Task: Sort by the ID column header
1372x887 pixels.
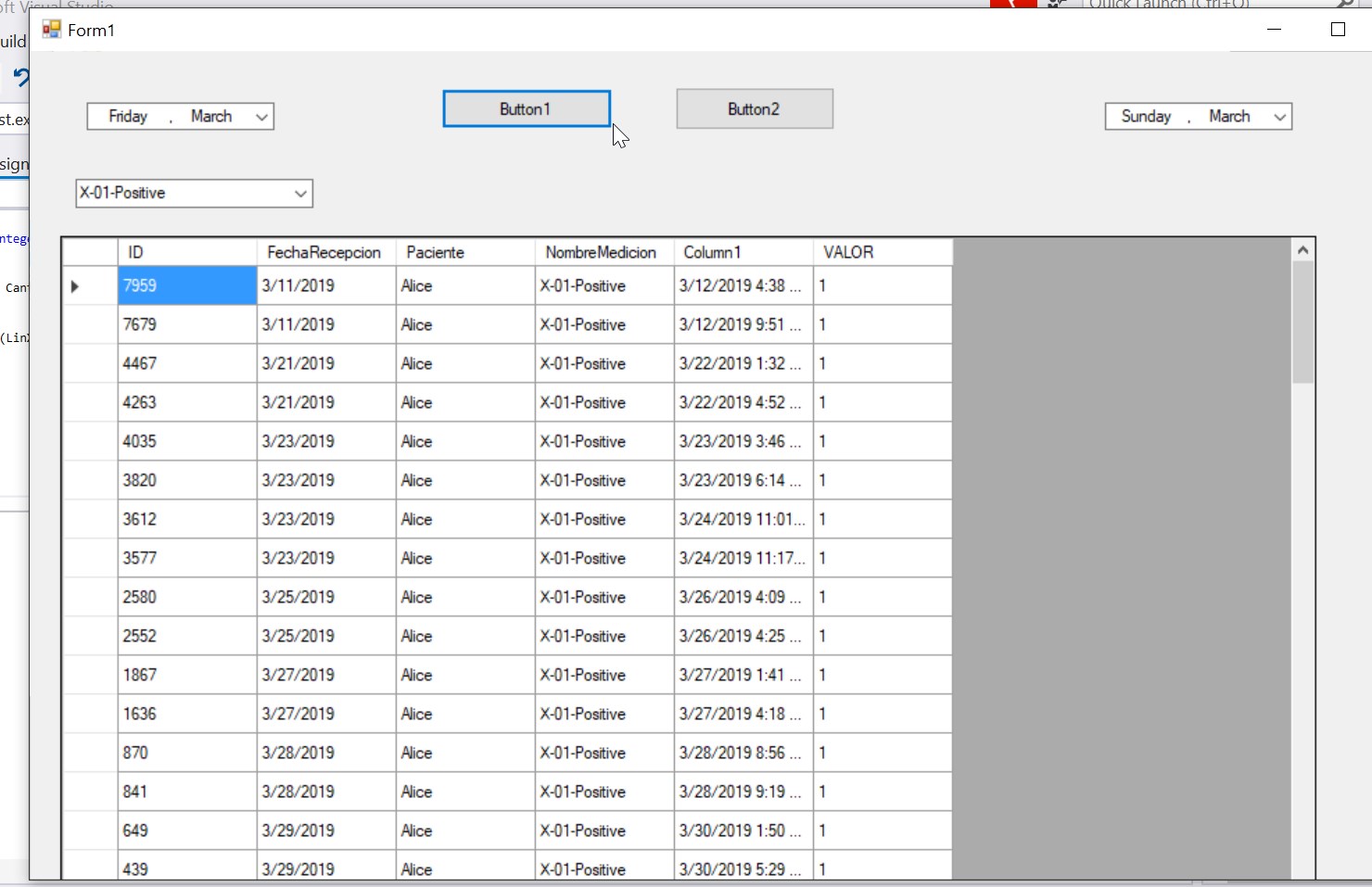Action: (x=187, y=252)
